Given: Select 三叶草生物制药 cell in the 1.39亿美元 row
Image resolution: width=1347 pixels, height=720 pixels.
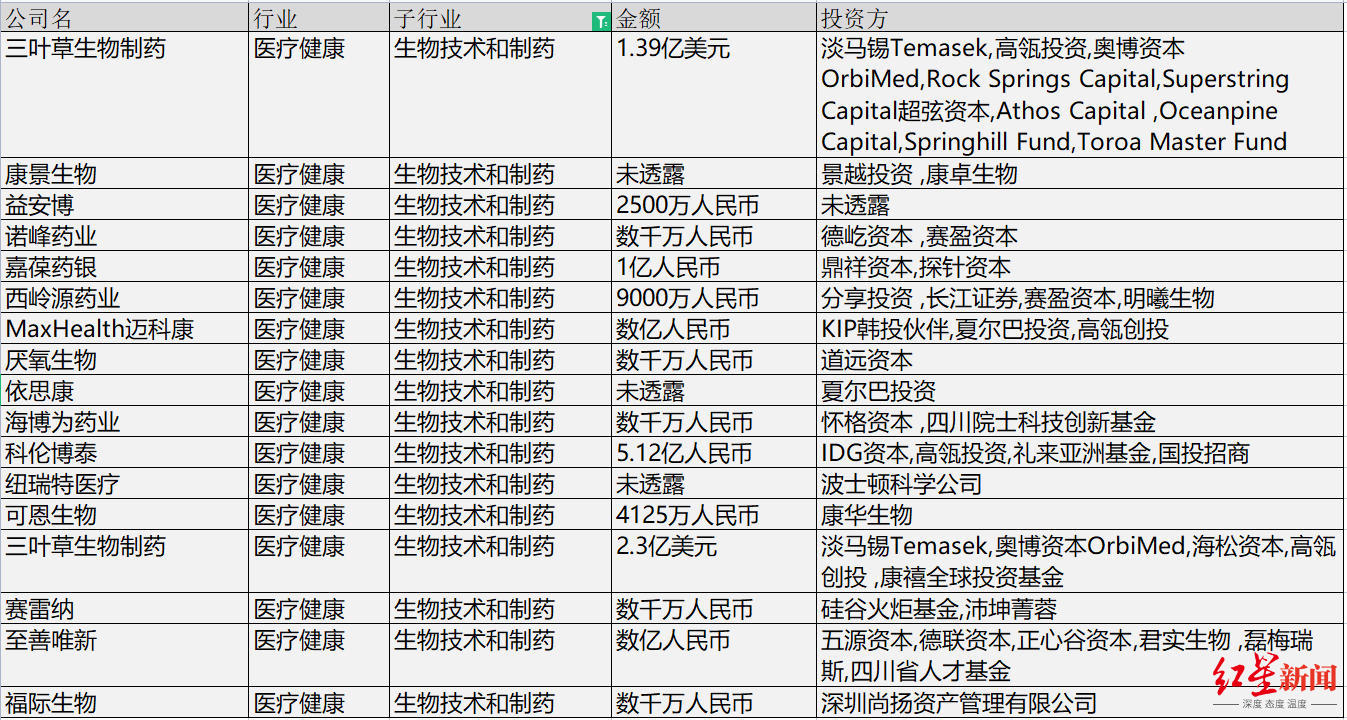Looking at the screenshot, I should point(124,95).
